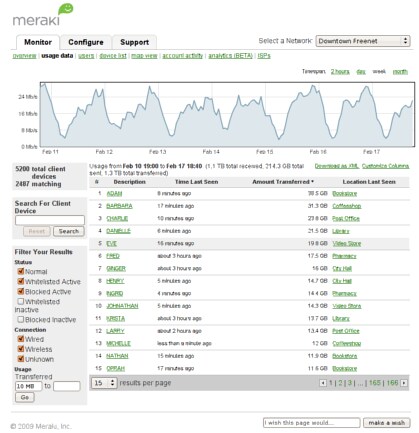
Task: Click the Time Last Seen column header
Action: tap(196, 182)
